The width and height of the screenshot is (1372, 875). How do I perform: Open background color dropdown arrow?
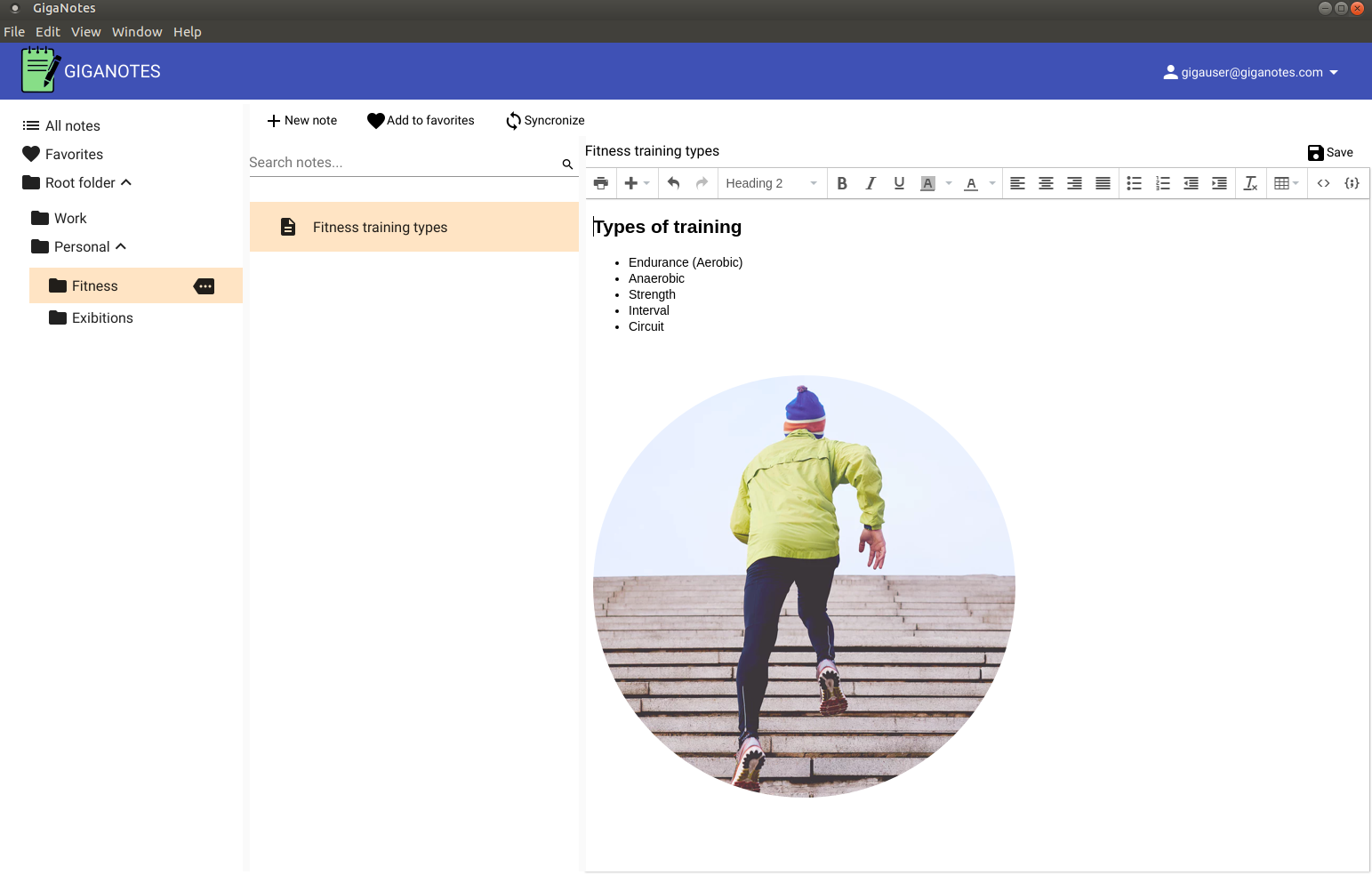[x=949, y=183]
